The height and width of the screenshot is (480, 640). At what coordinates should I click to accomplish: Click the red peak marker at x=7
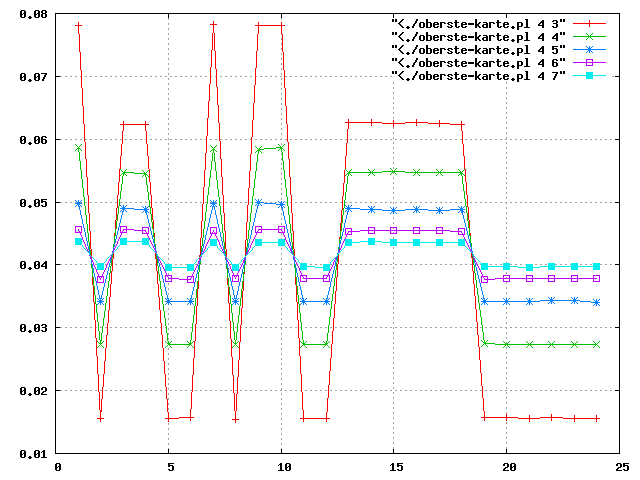(x=213, y=24)
